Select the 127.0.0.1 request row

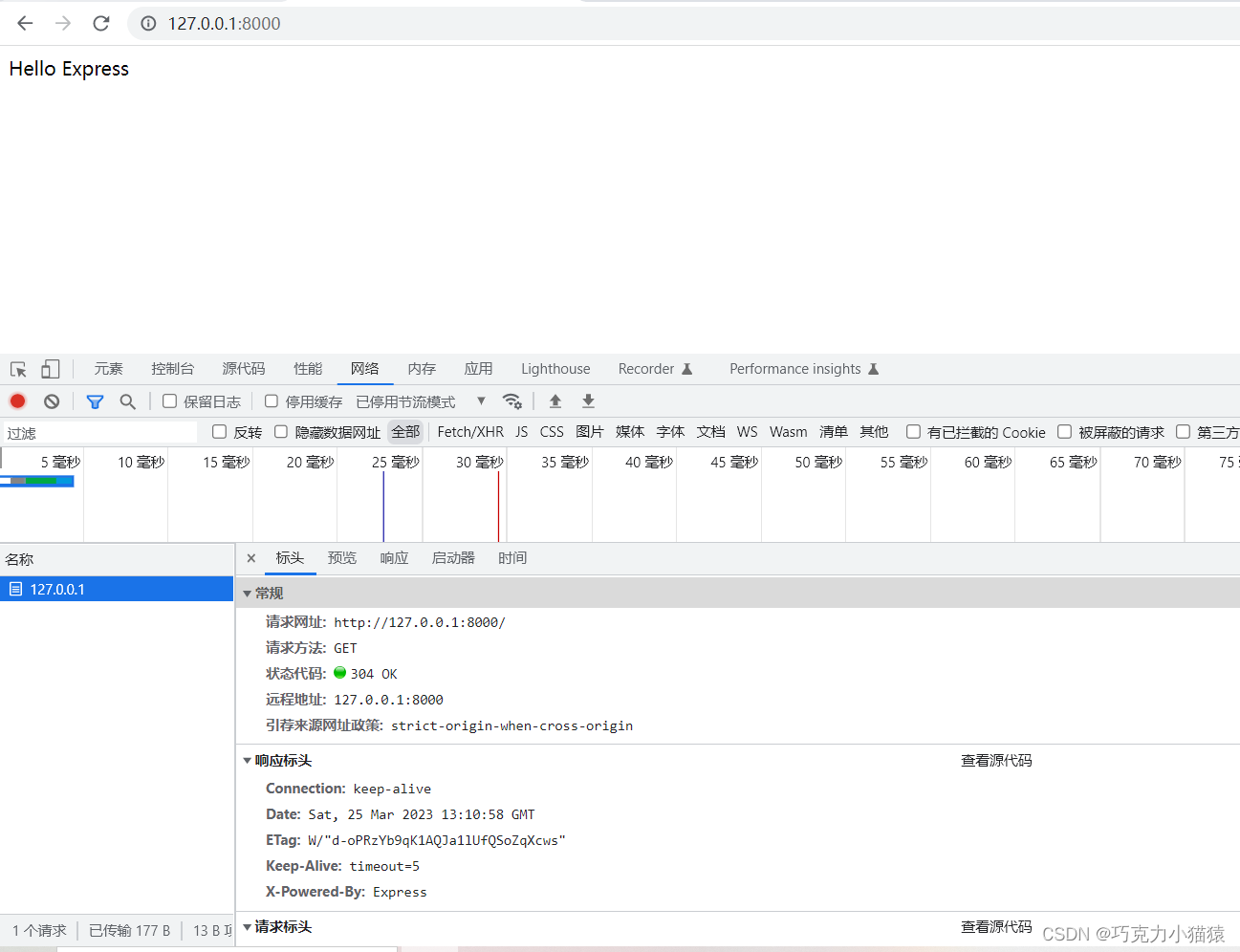(117, 589)
